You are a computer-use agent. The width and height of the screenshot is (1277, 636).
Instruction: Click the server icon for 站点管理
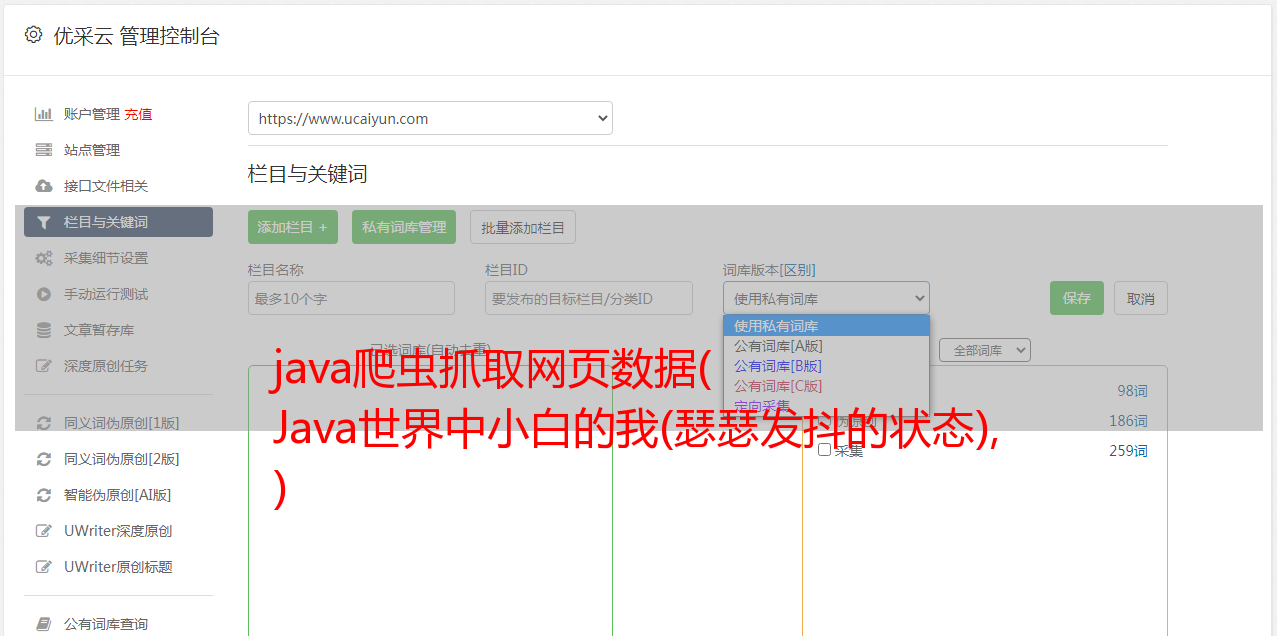(43, 150)
